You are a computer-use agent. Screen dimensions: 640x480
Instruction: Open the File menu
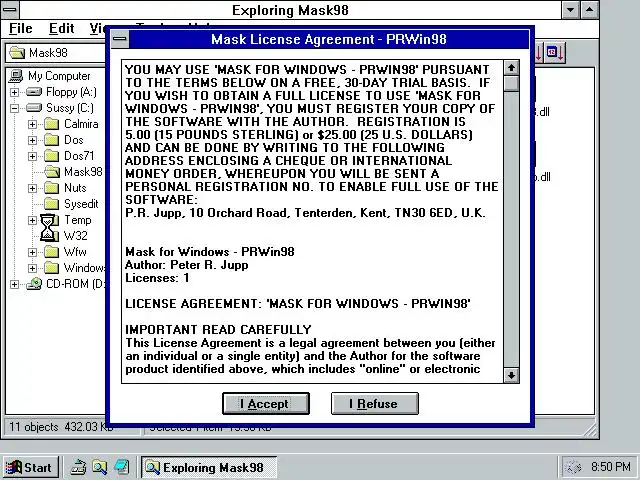20,29
